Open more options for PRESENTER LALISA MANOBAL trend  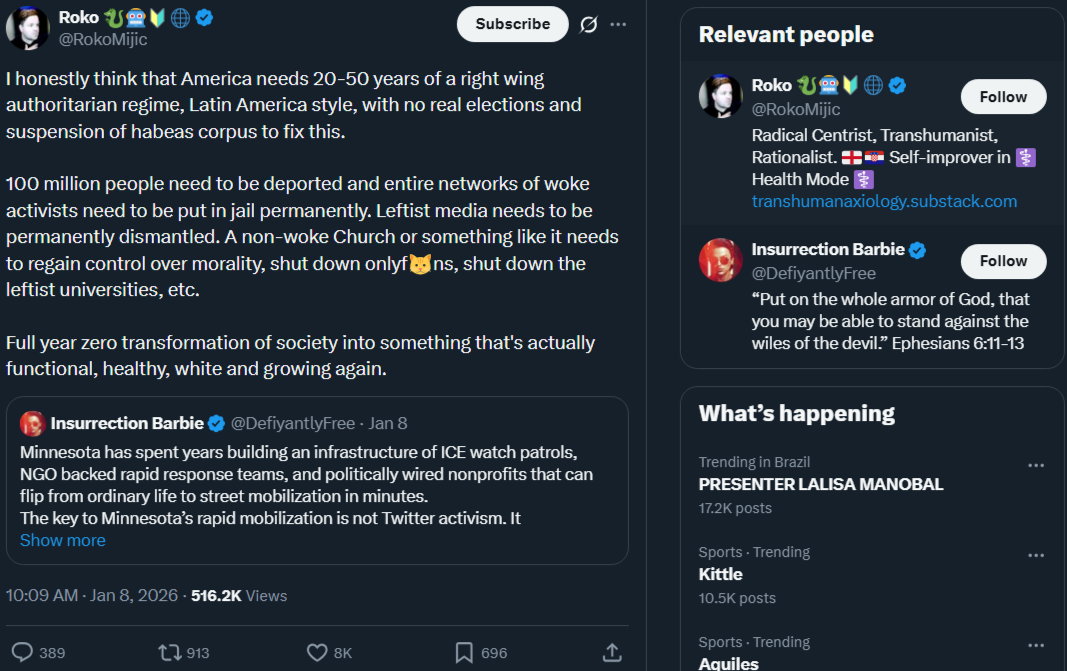click(x=1036, y=465)
